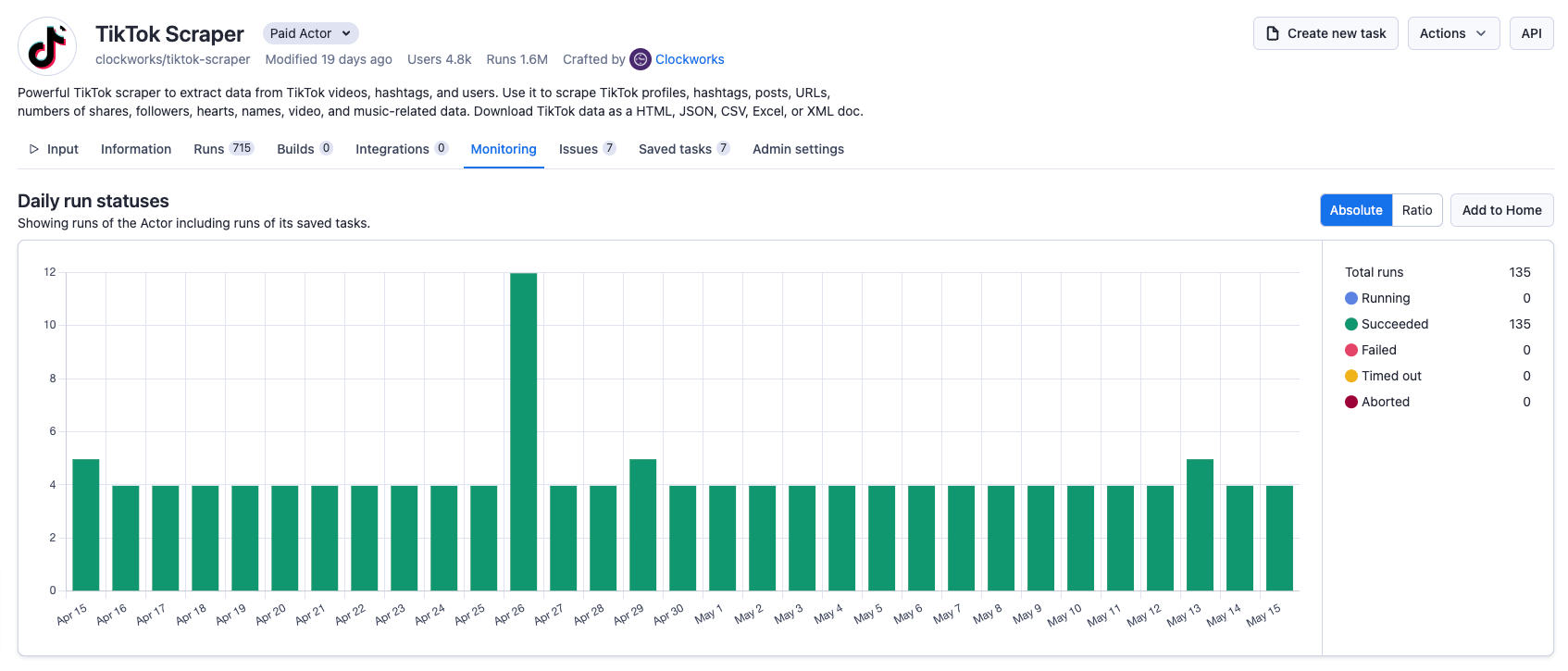
Task: Toggle Running series in legend
Action: [1377, 298]
